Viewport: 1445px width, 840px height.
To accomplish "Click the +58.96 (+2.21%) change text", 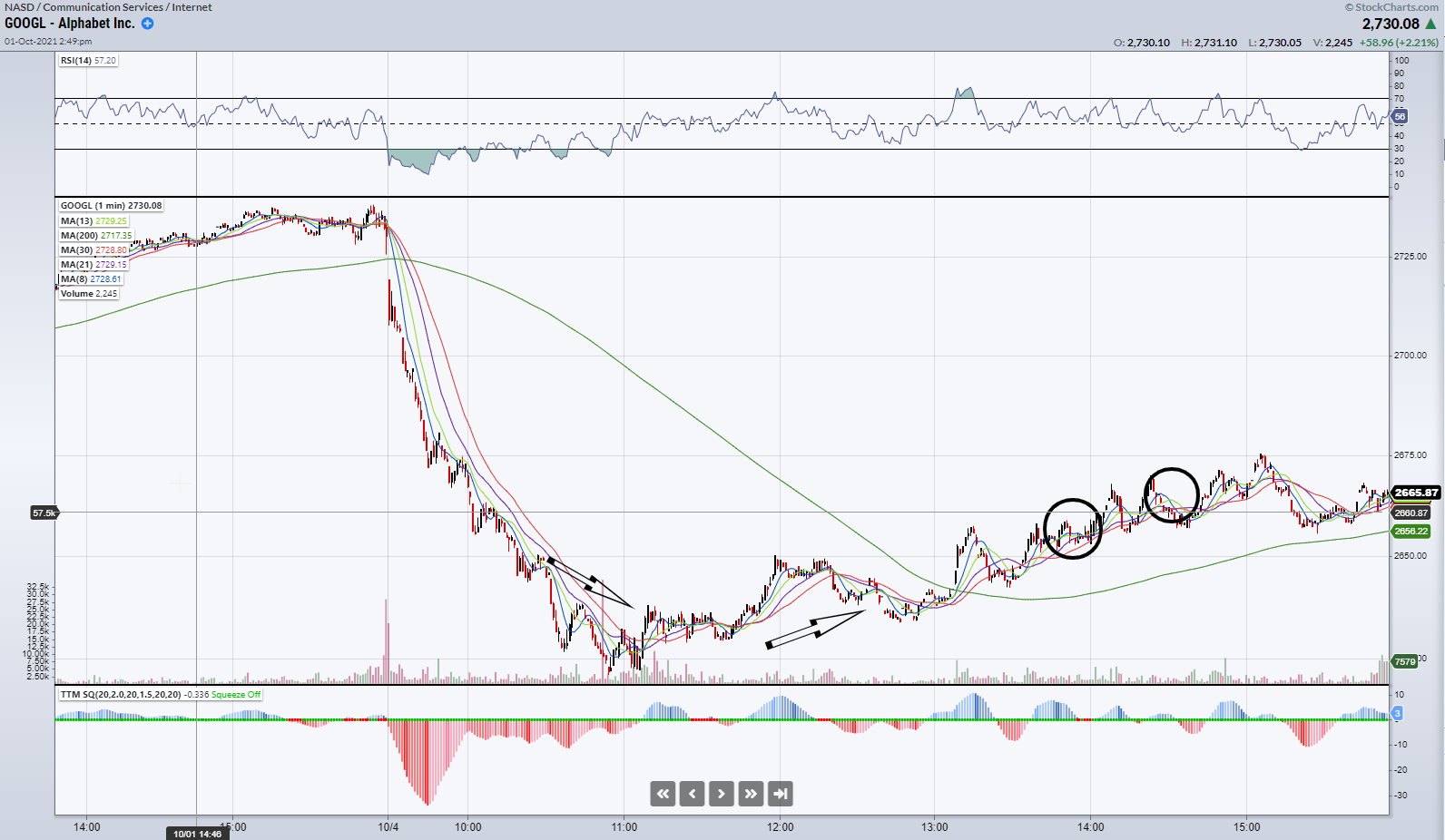I will pyautogui.click(x=1399, y=43).
